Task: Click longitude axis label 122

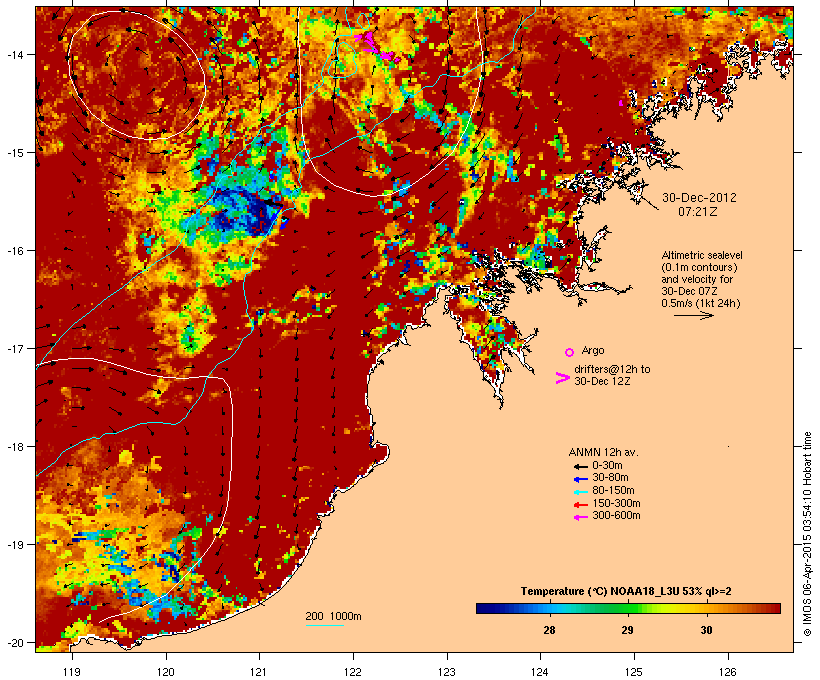Action: tap(353, 672)
